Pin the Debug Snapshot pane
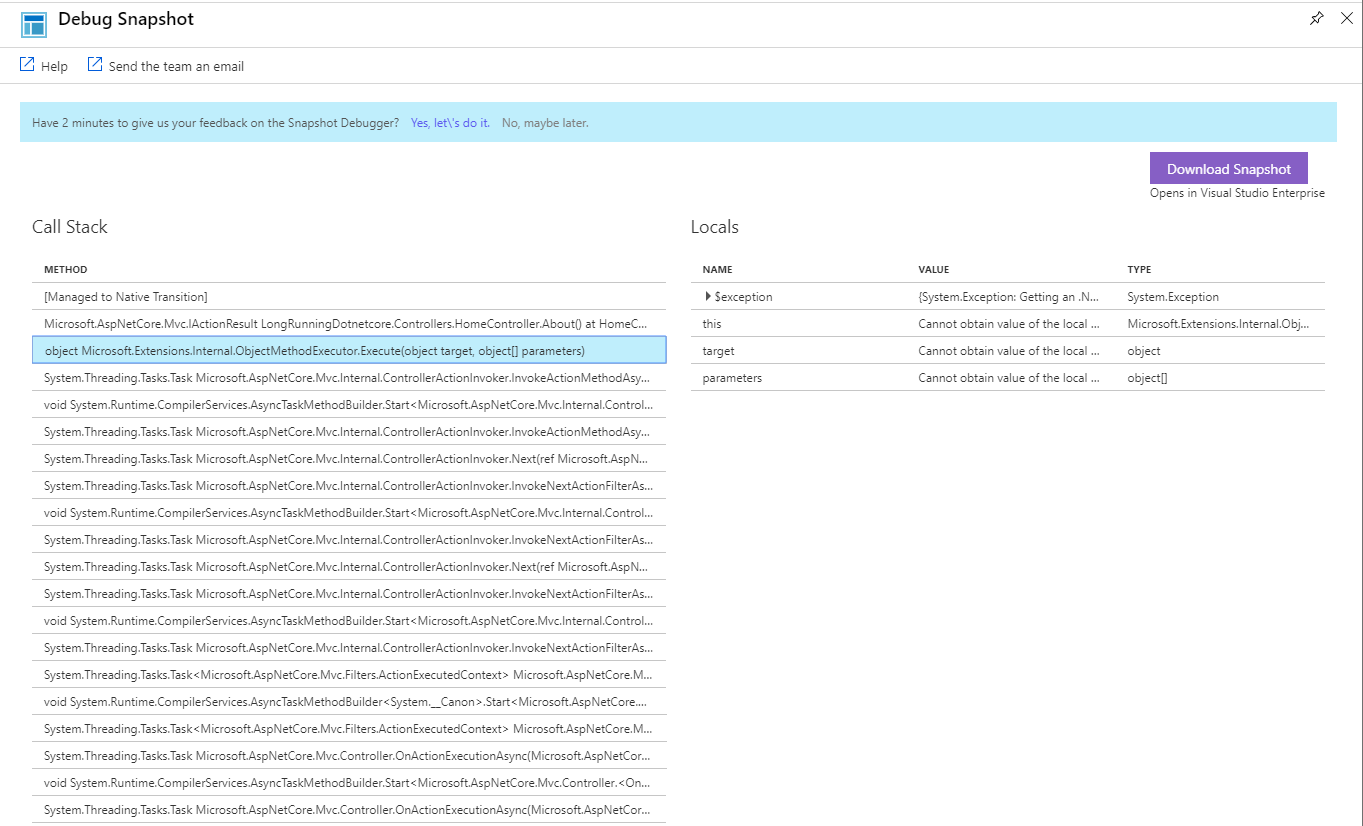The width and height of the screenshot is (1363, 826). pos(1316,18)
